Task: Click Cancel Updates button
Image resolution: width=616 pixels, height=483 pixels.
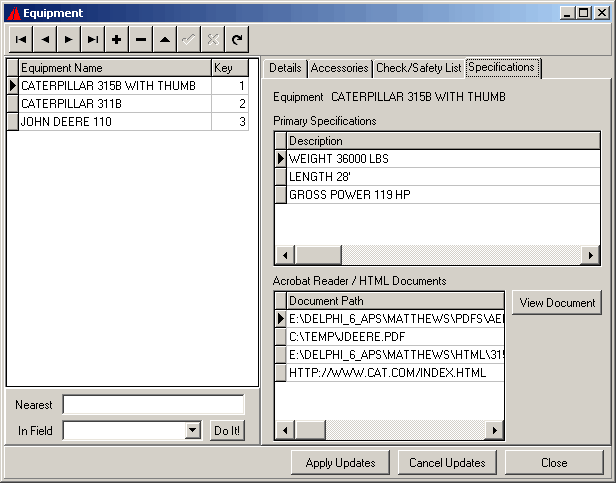Action: click(x=447, y=463)
